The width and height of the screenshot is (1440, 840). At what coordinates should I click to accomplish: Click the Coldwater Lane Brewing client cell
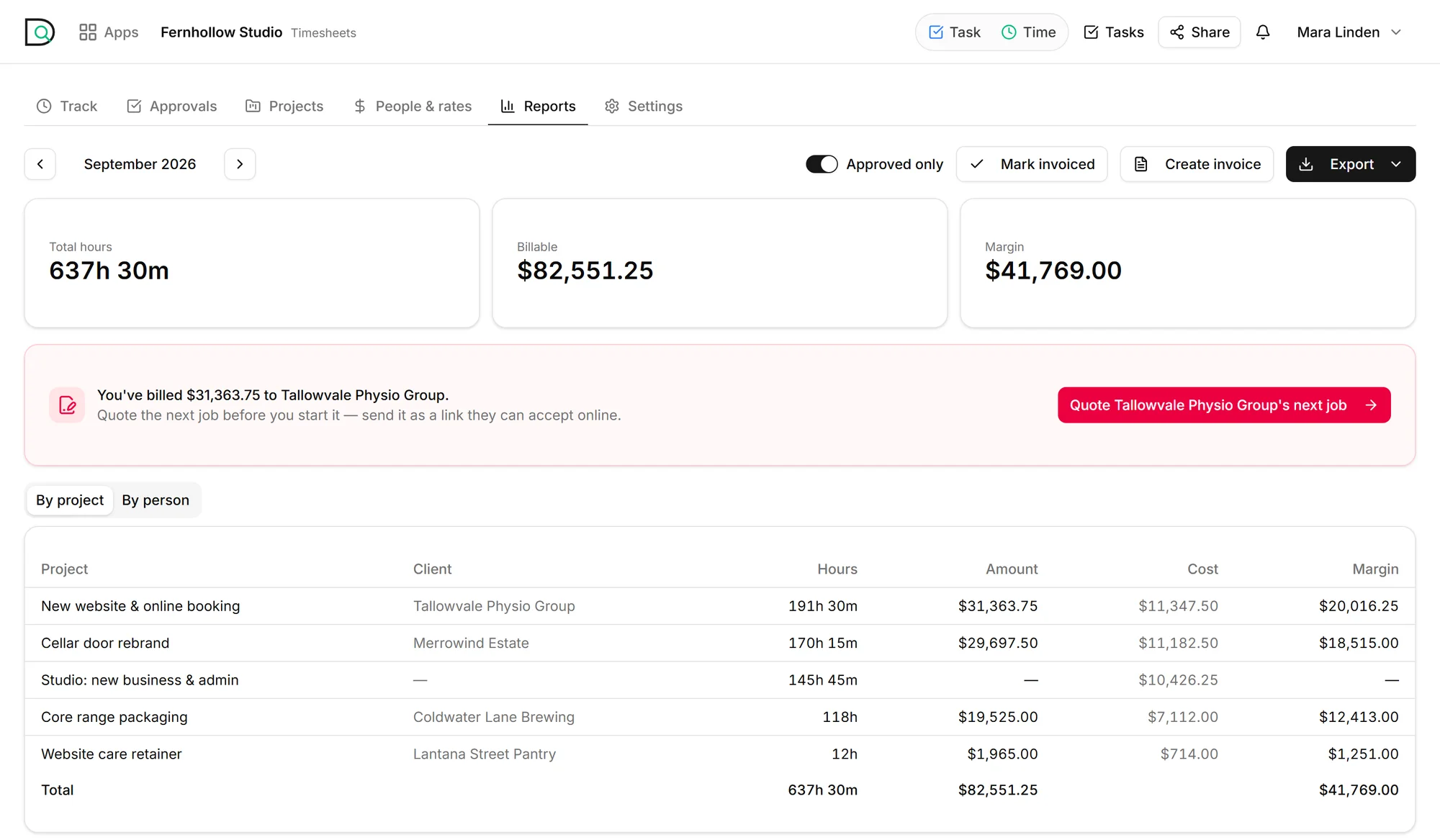[494, 718]
